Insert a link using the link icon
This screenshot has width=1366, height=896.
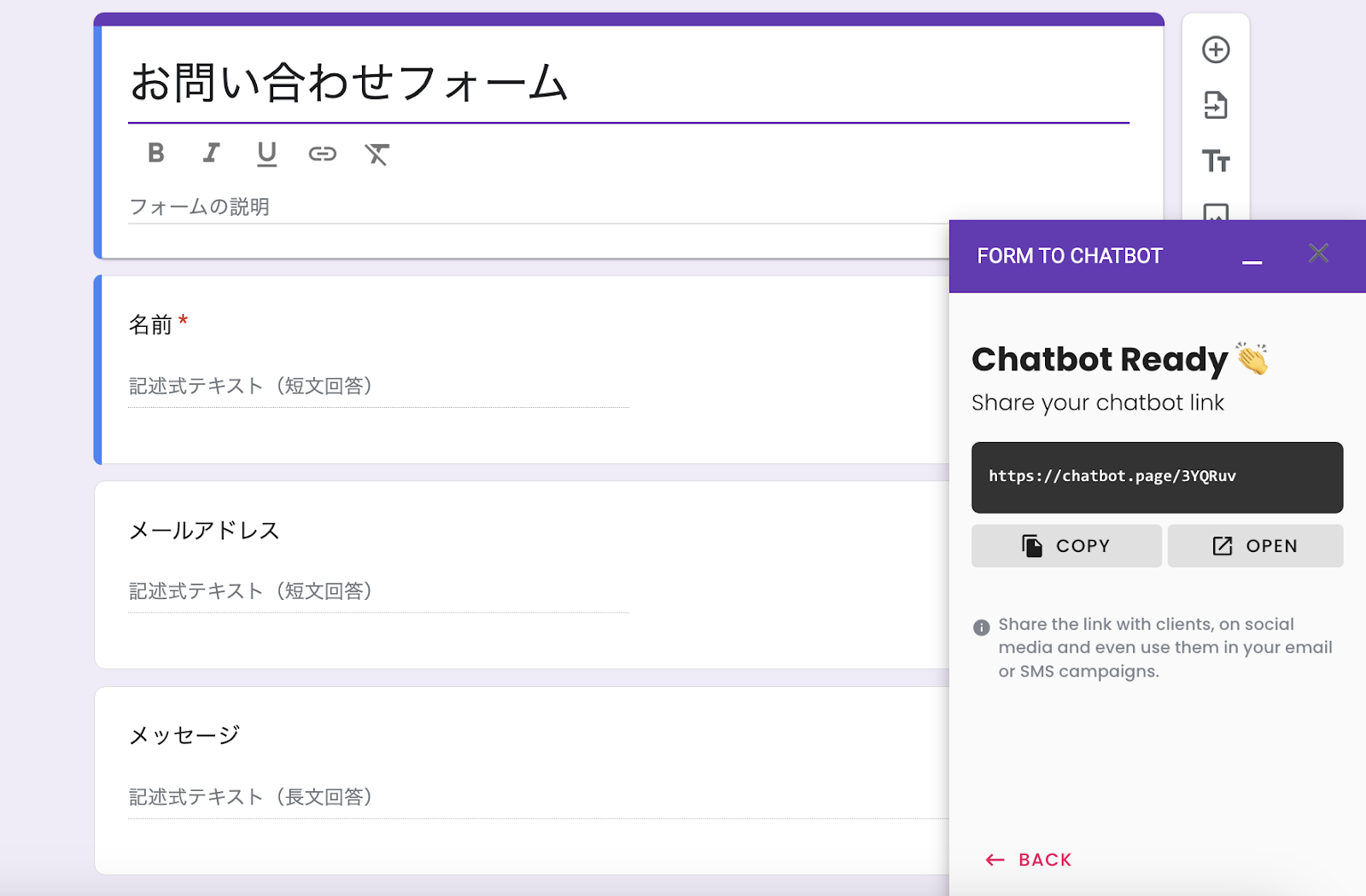point(322,154)
